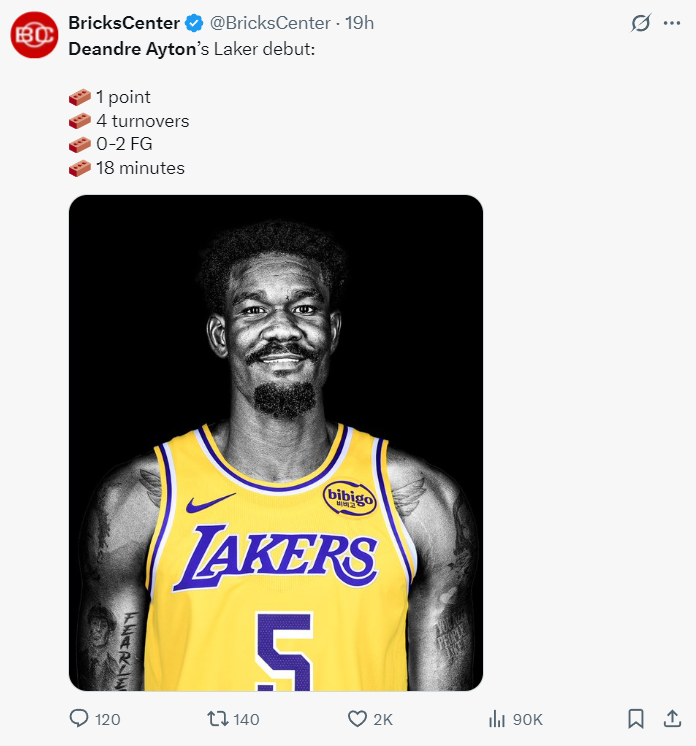Image resolution: width=696 pixels, height=746 pixels.
Task: Click the reply comment icon
Action: (x=80, y=719)
